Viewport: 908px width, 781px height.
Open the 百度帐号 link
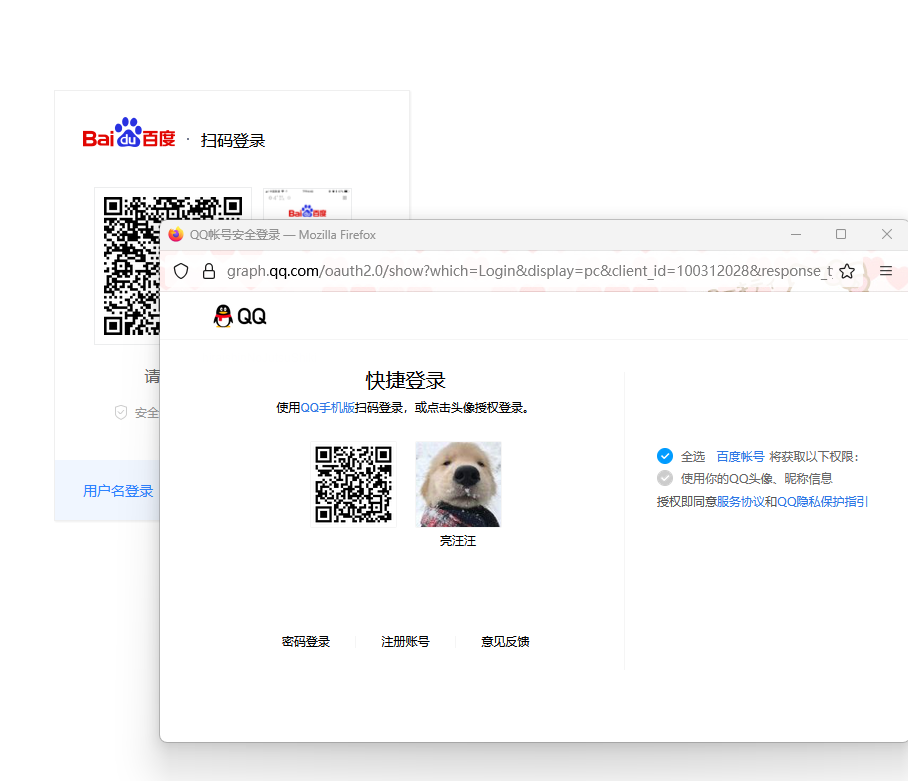click(740, 456)
